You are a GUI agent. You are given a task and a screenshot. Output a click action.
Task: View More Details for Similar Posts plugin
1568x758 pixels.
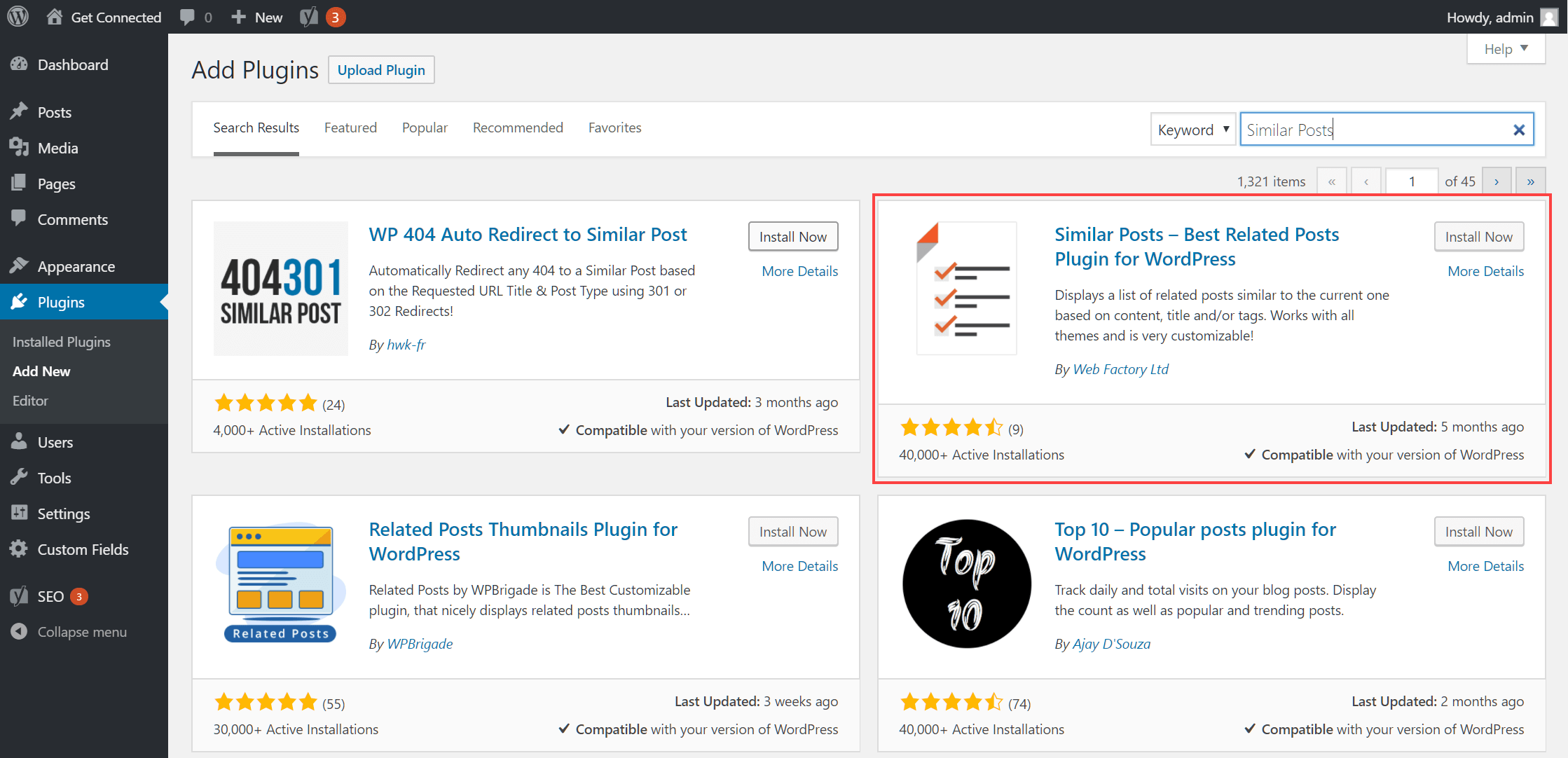point(1485,271)
